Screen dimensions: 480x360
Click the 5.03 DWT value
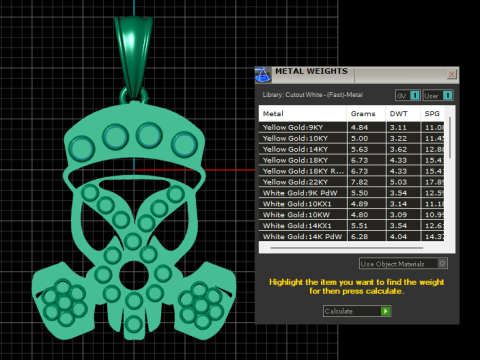(398, 182)
